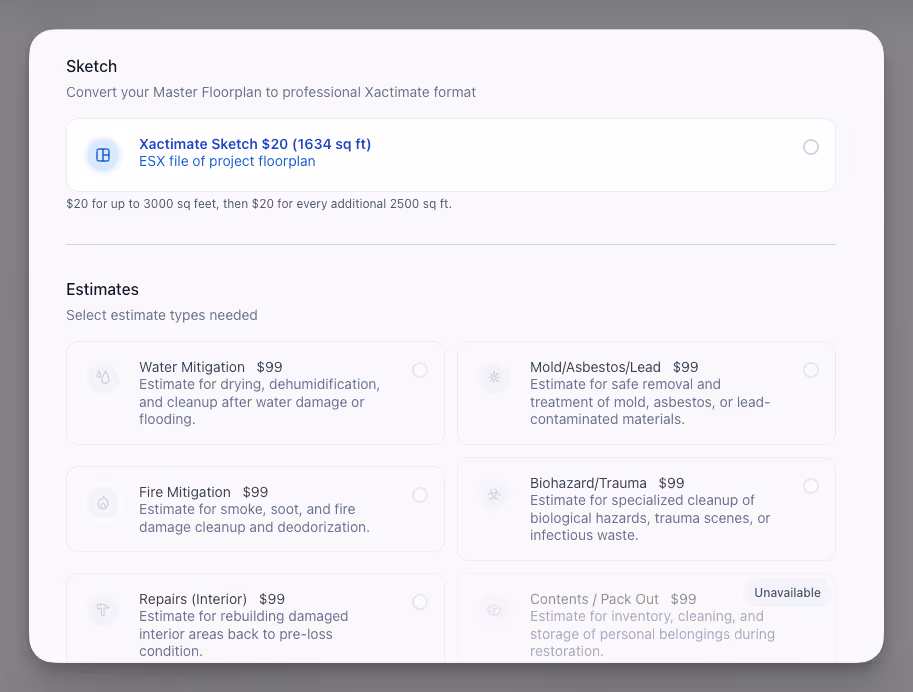Click the Sketch section heading
The height and width of the screenshot is (692, 913).
point(91,66)
